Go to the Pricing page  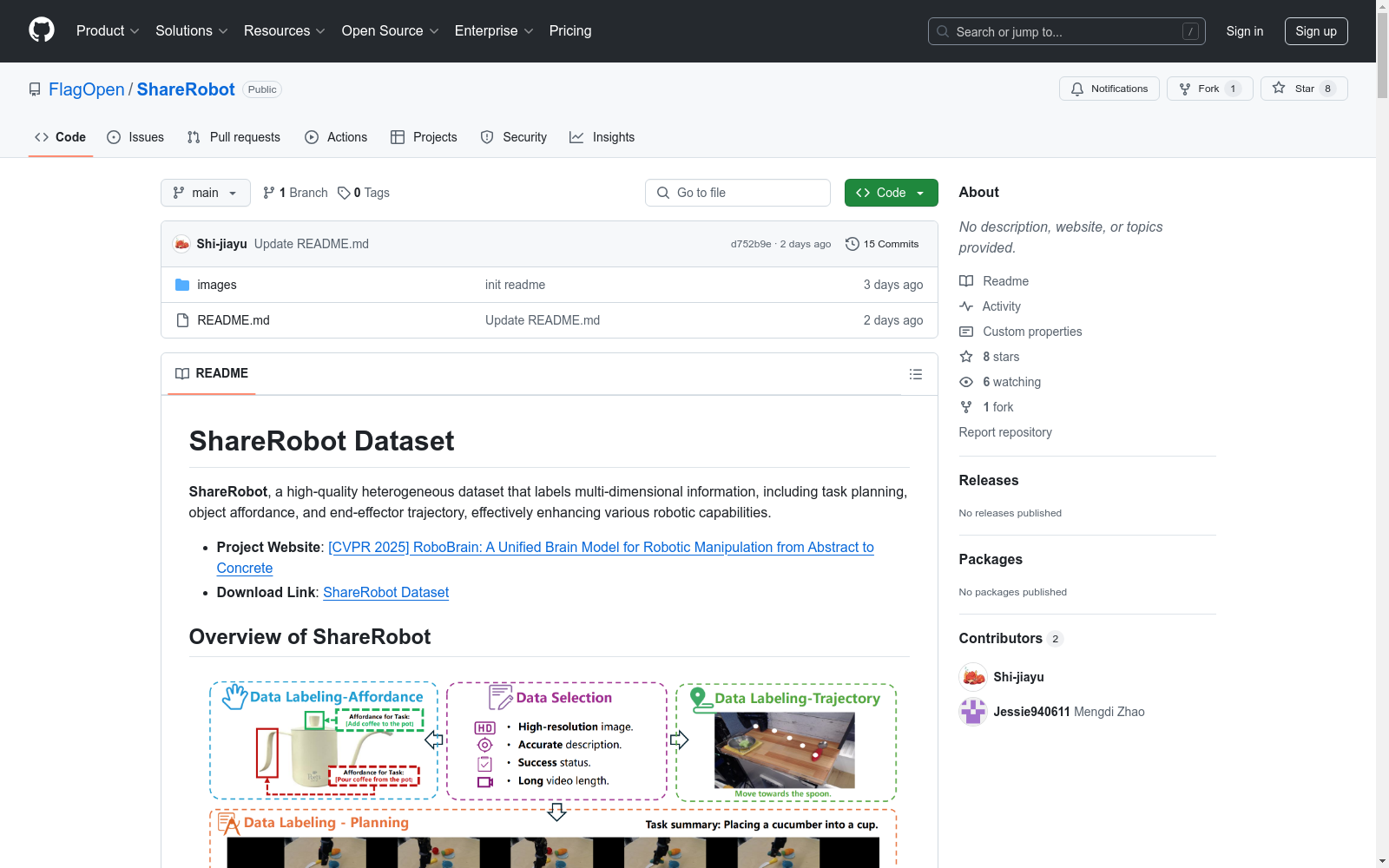coord(570,31)
